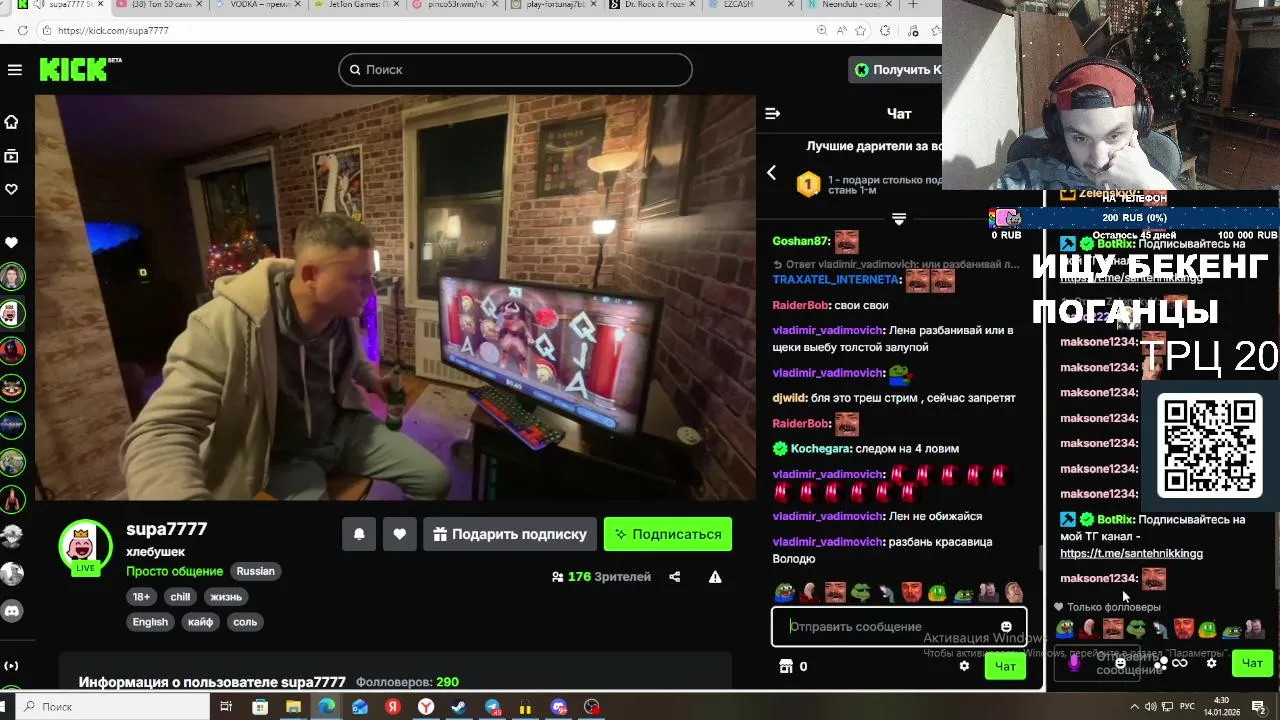This screenshot has height=720, width=1280.
Task: Click the Поиск search field on Kick
Action: (x=515, y=69)
